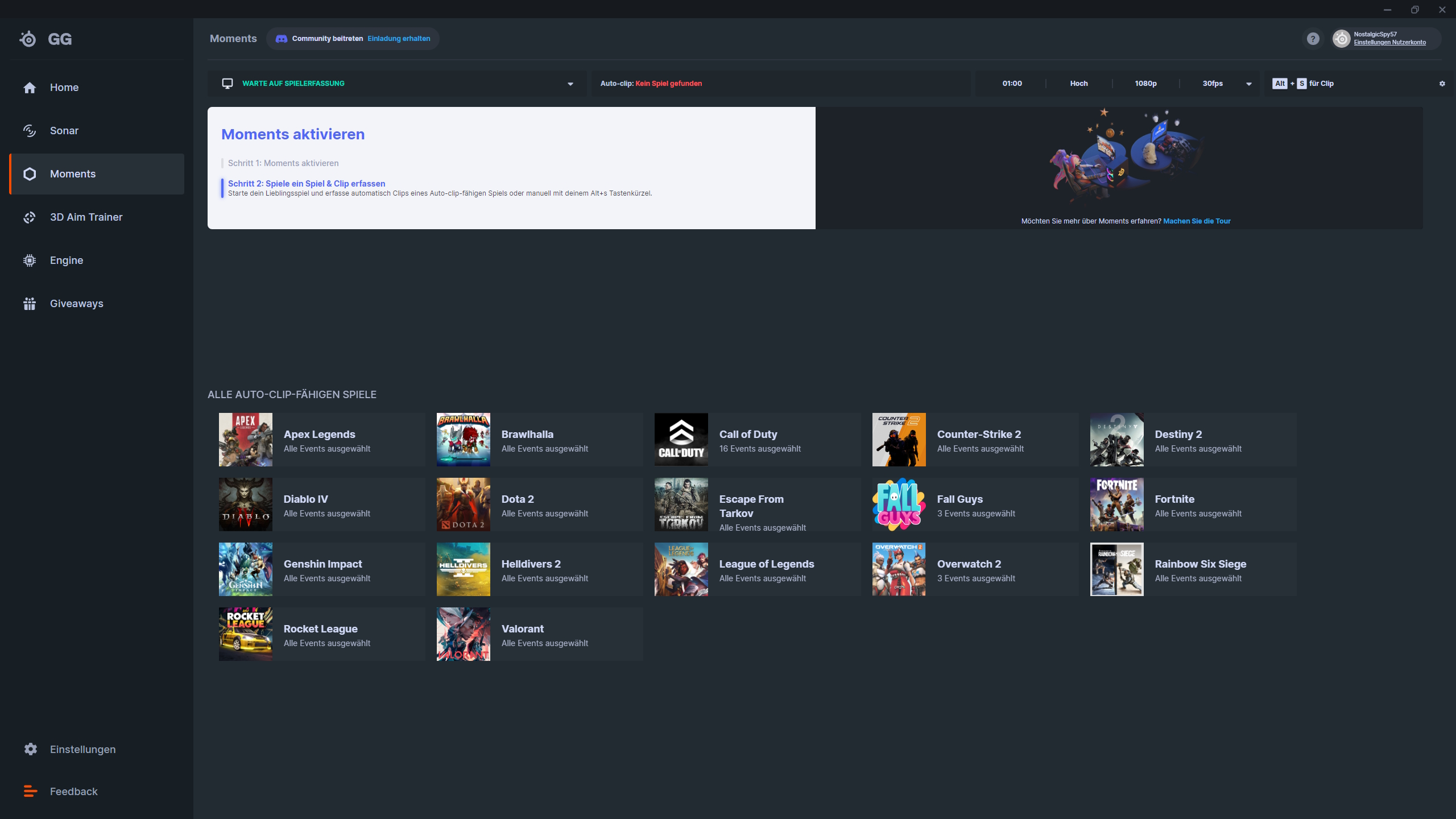1456x819 pixels.
Task: Expand the Warte auf Spielerfassung dropdown
Action: [x=570, y=84]
